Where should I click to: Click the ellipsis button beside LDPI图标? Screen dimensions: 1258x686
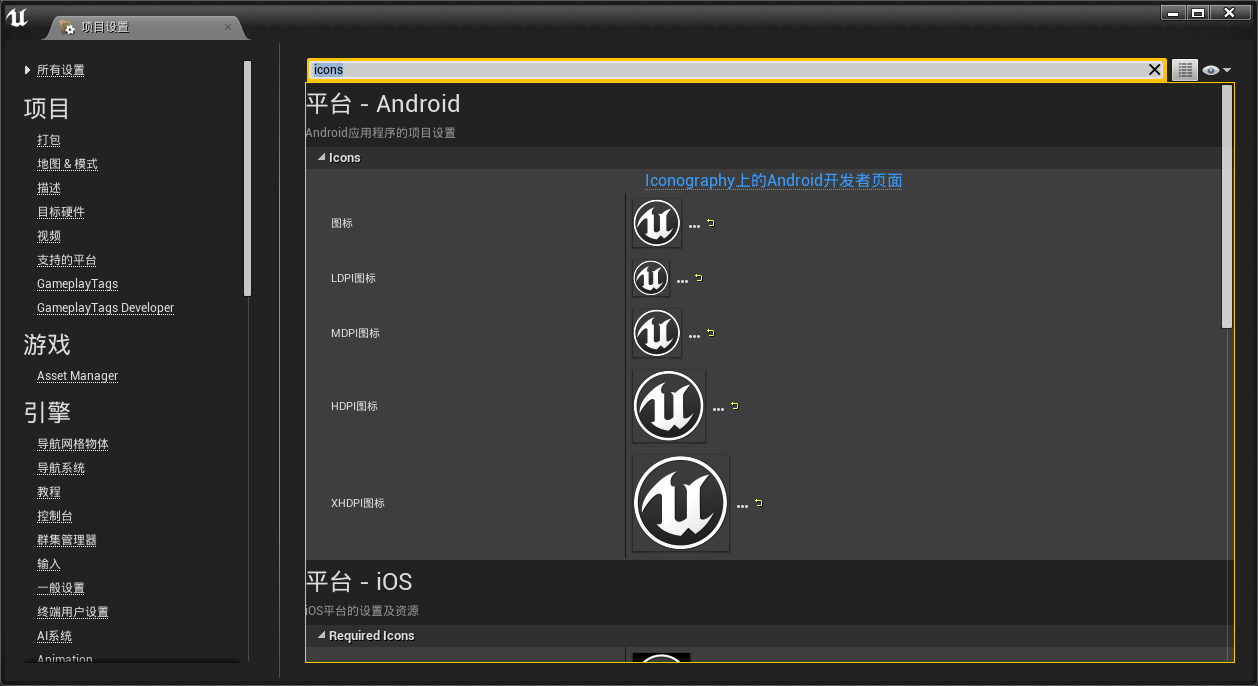(x=682, y=281)
